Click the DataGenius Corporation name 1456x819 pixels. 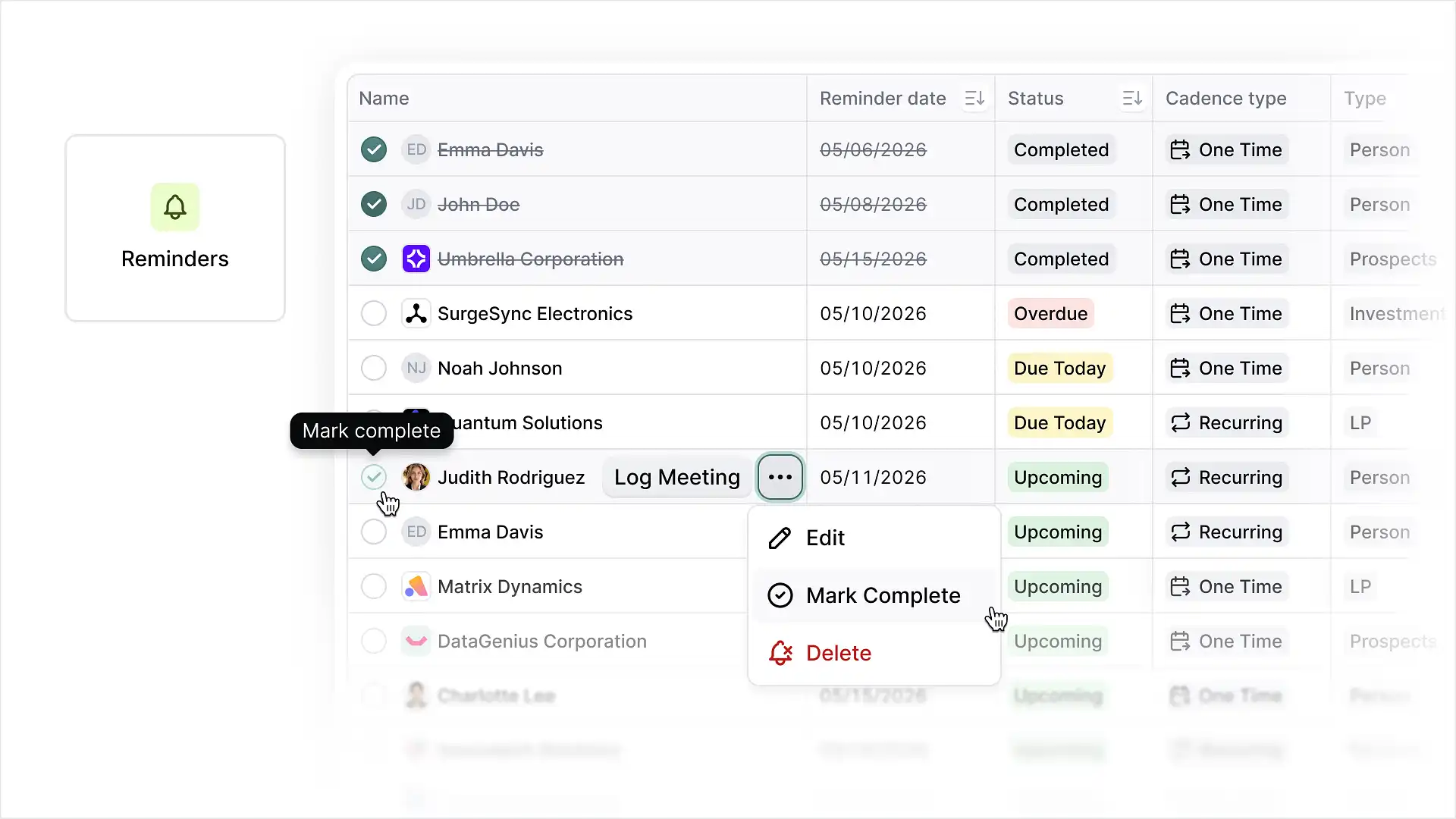[x=541, y=641]
